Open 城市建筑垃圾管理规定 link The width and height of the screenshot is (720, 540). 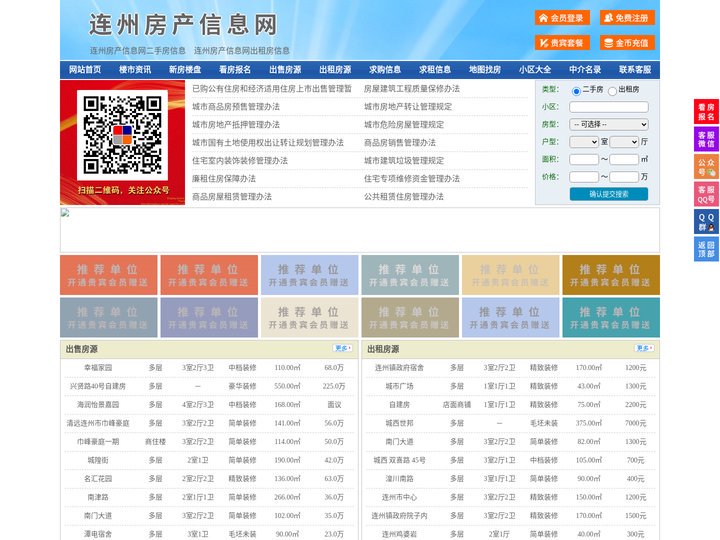[404, 161]
